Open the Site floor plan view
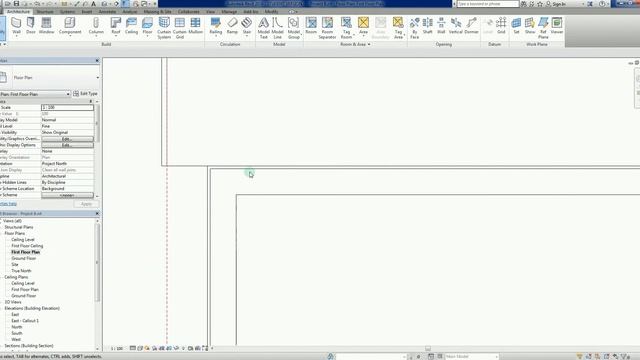This screenshot has height=360, width=640. pyautogui.click(x=15, y=264)
